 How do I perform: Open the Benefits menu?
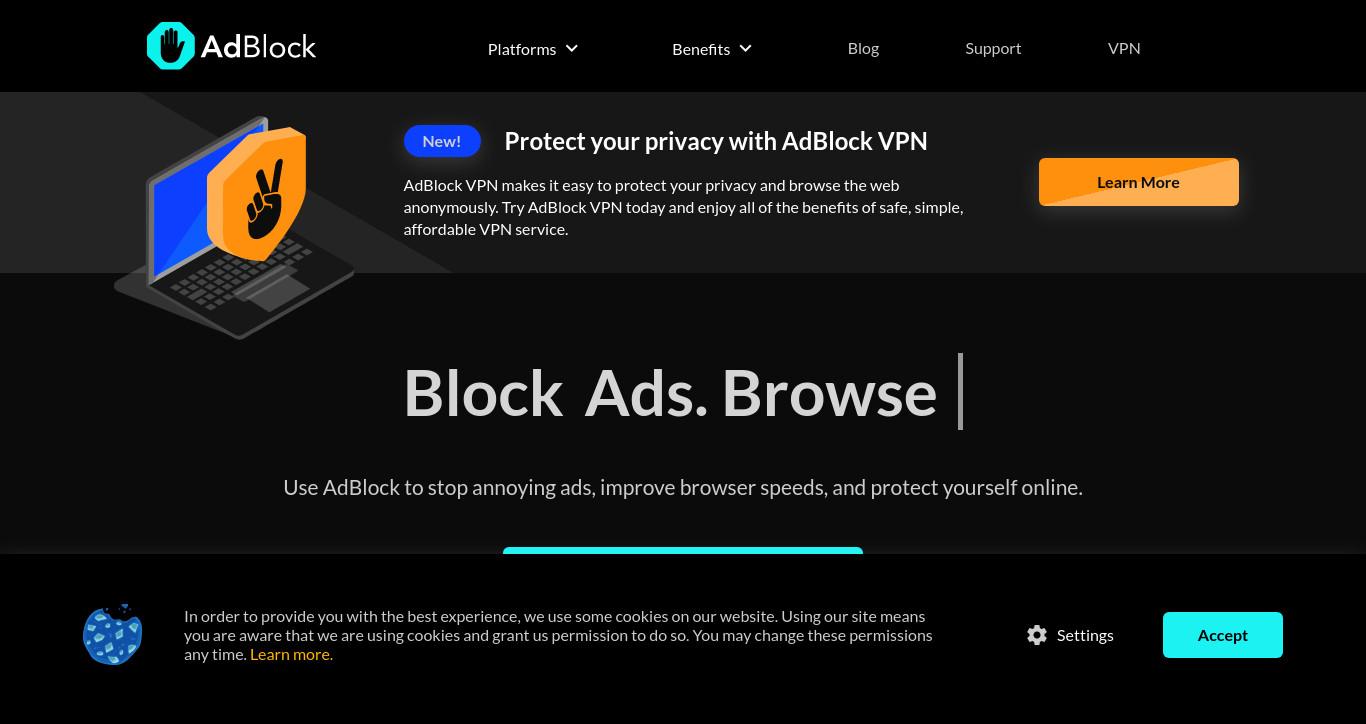(701, 49)
